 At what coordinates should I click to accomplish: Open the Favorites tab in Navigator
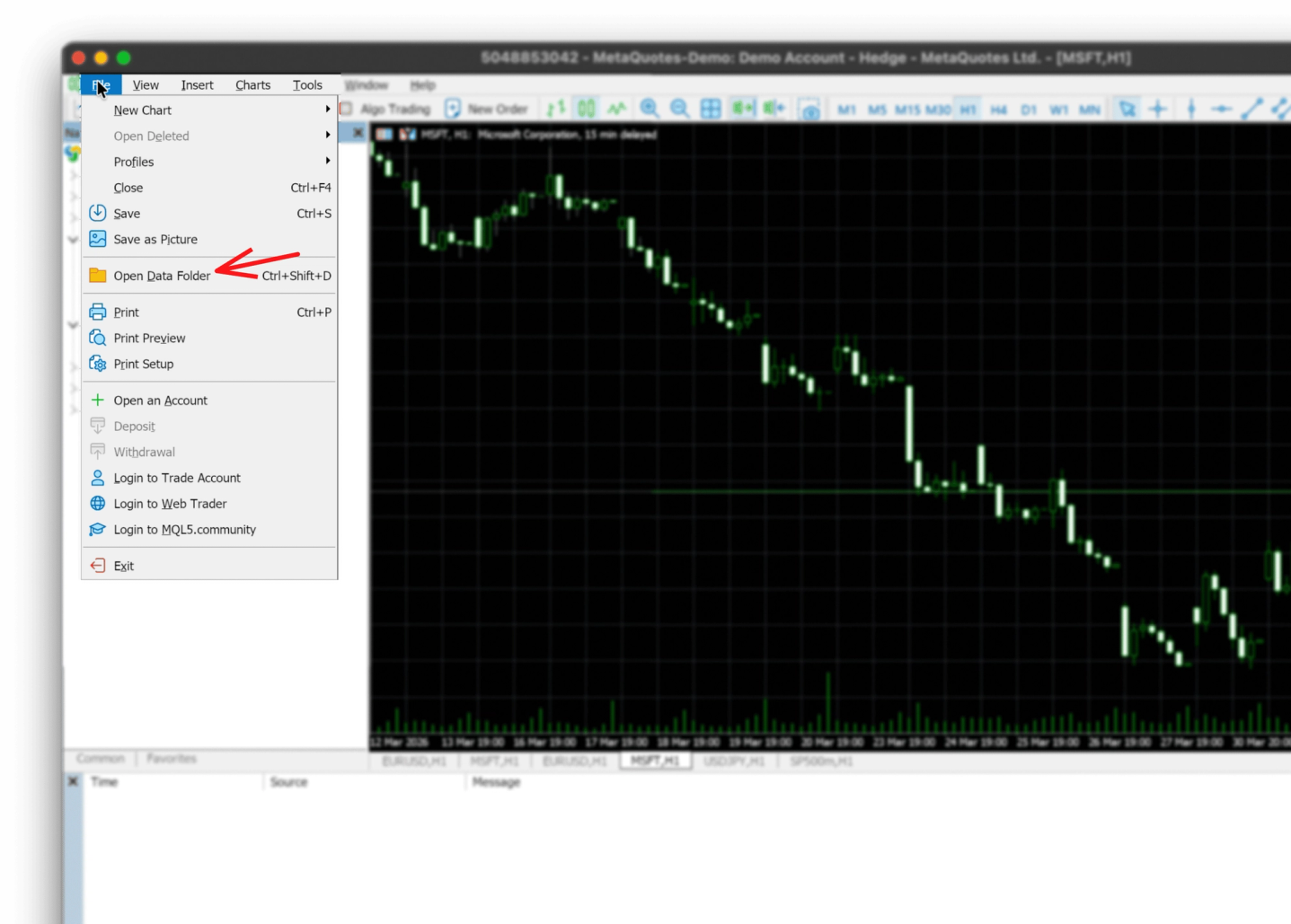[172, 759]
